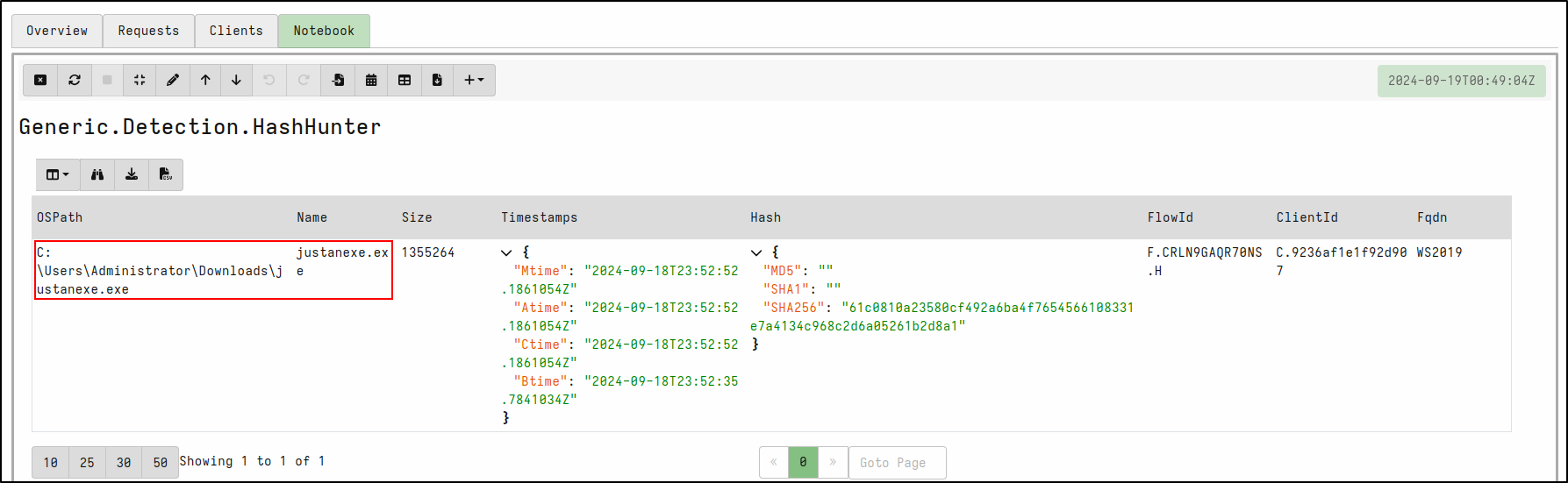Click the calendar timeline icon in toolbar
The image size is (1568, 483).
pyautogui.click(x=371, y=80)
